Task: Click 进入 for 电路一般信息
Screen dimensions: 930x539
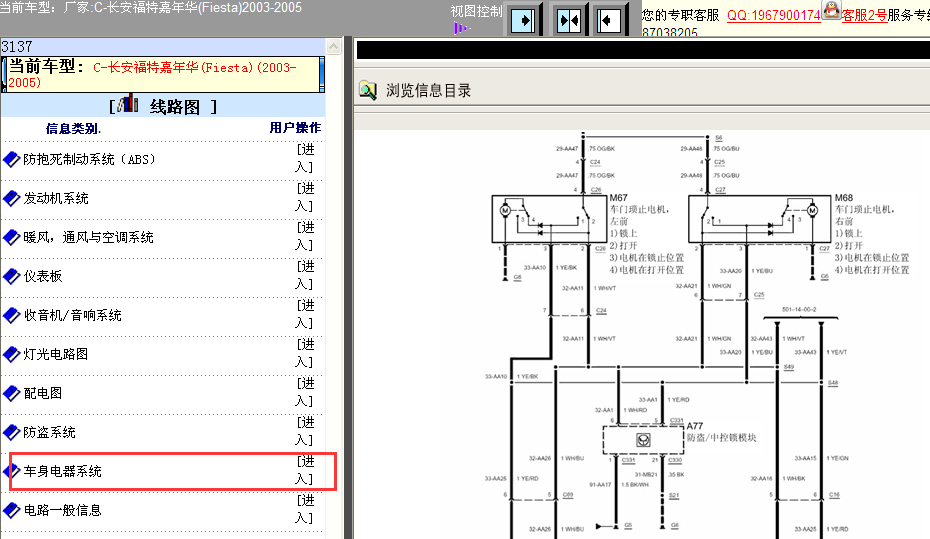Action: pos(305,509)
